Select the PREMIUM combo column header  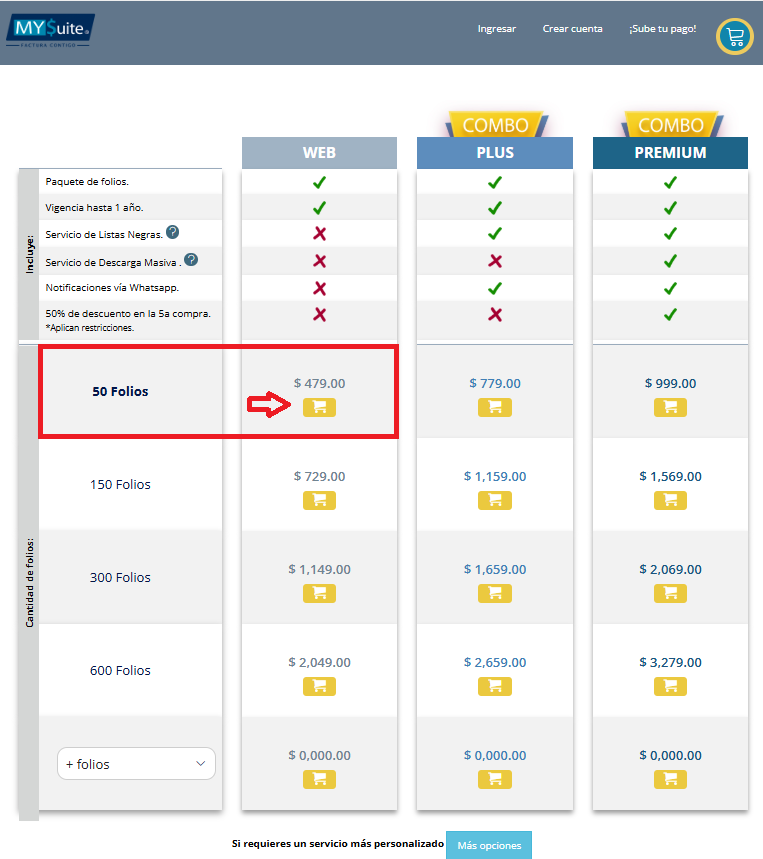point(670,153)
